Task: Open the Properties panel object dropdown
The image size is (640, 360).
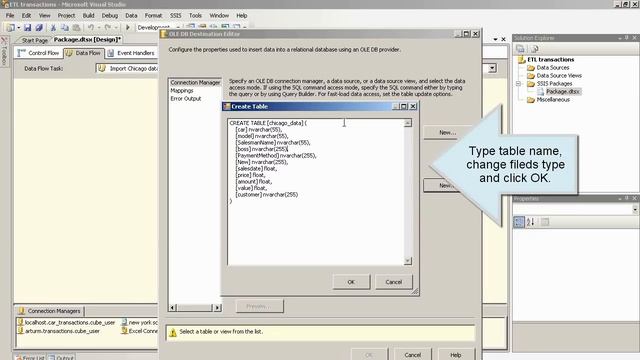Action: coord(635,209)
